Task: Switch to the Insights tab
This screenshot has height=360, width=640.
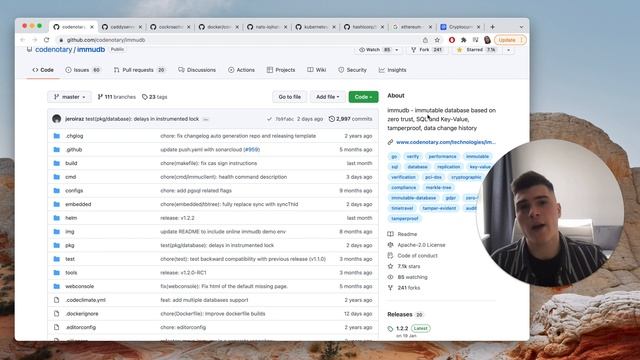Action: (x=393, y=70)
